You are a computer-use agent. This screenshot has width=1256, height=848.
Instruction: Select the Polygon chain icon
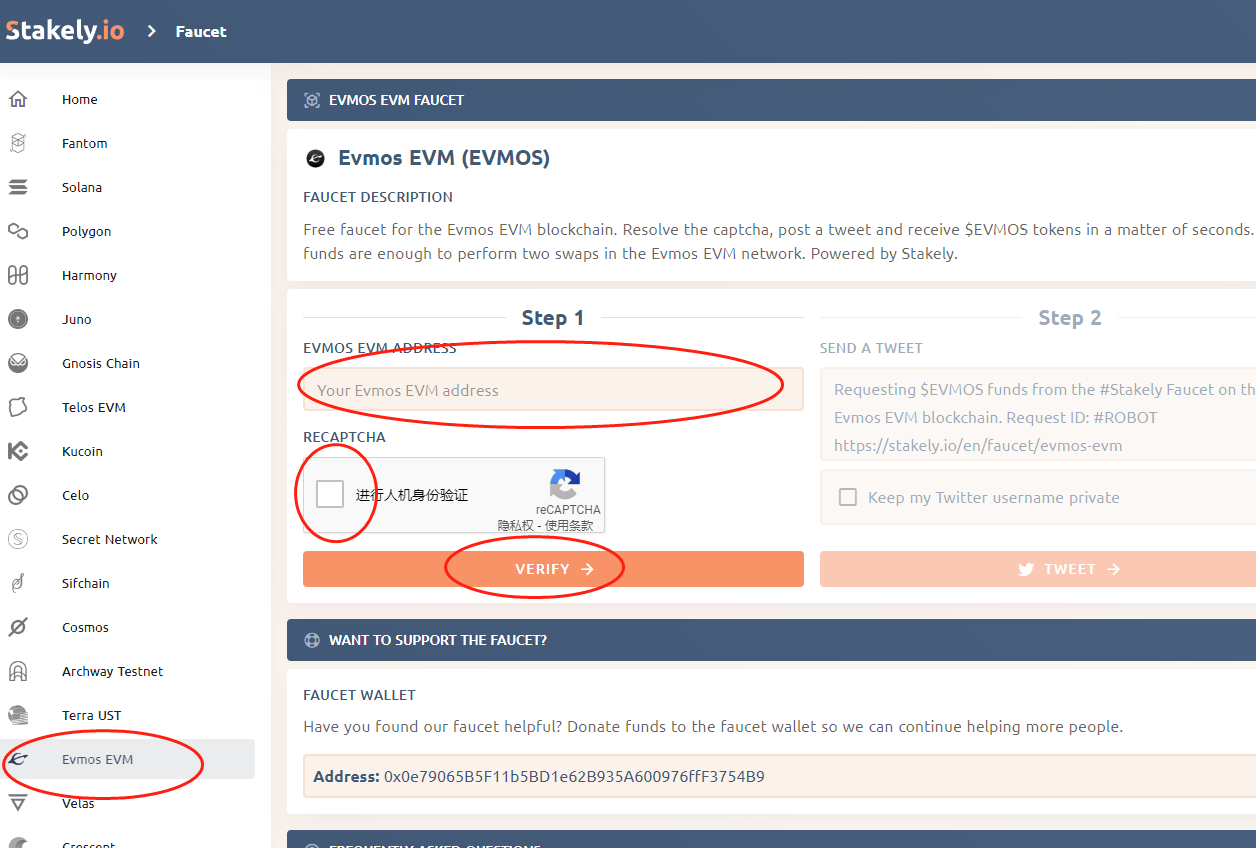tap(18, 232)
